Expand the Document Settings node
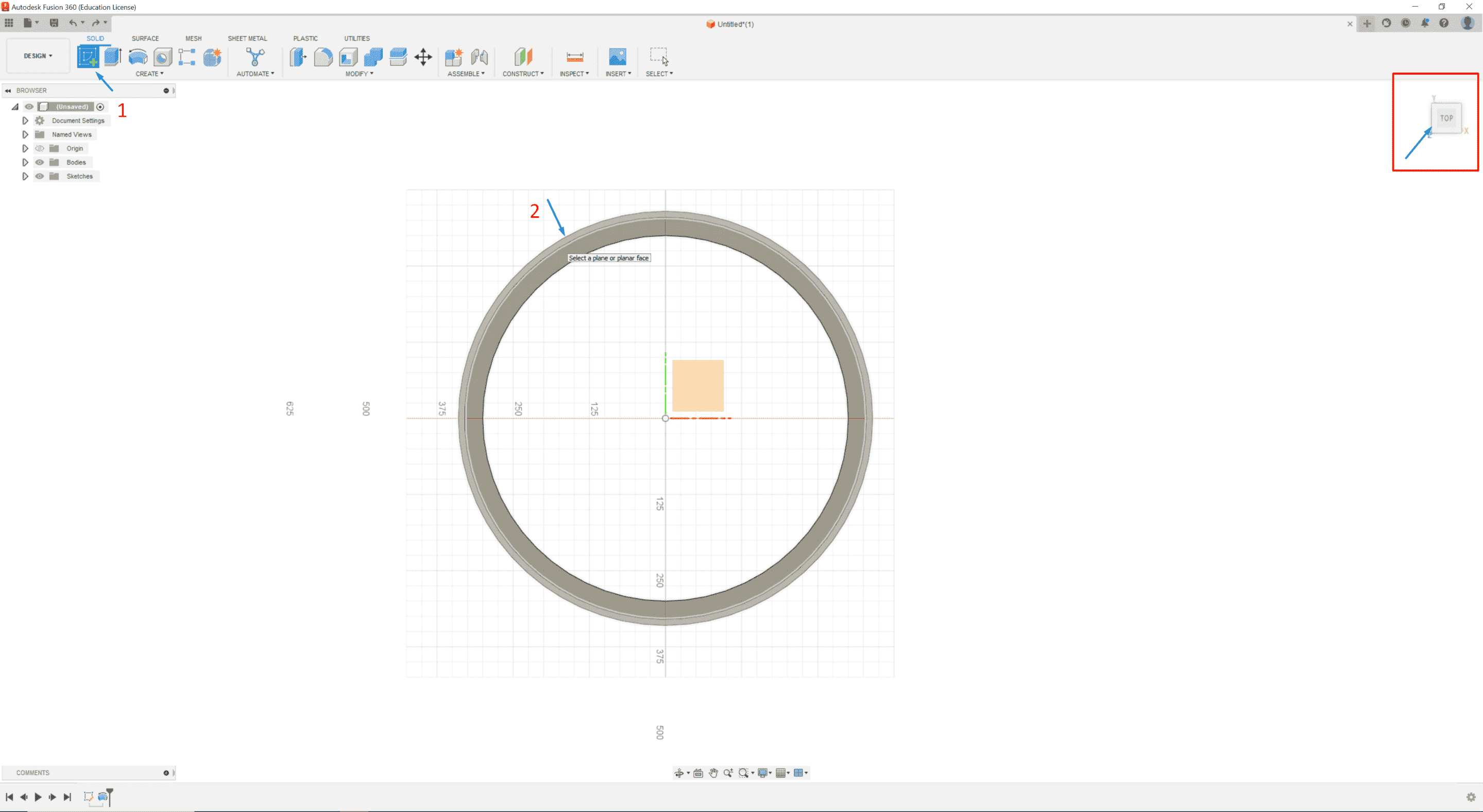This screenshot has height=812, width=1483. (x=25, y=120)
